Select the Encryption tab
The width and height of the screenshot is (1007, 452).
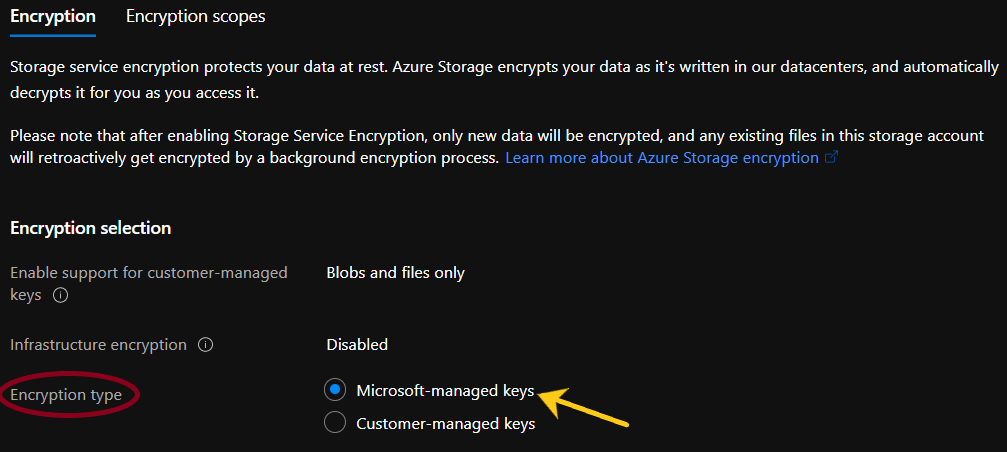pos(52,16)
